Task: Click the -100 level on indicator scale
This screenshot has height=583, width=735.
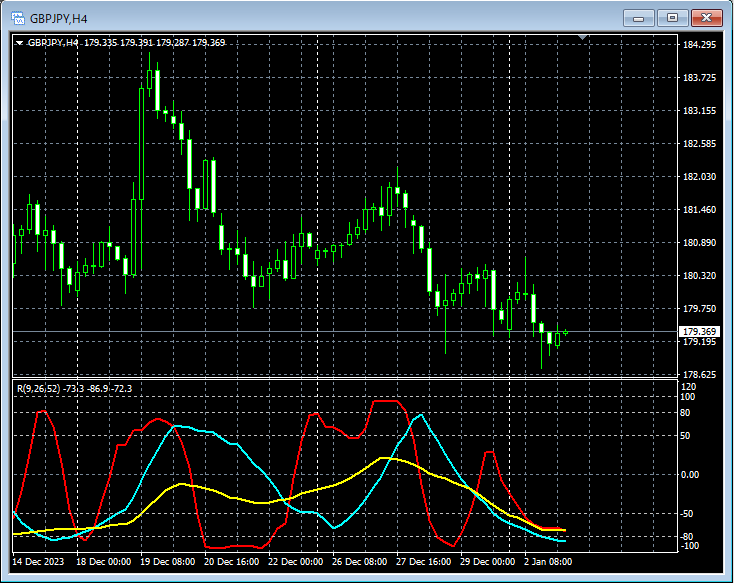Action: [689, 546]
